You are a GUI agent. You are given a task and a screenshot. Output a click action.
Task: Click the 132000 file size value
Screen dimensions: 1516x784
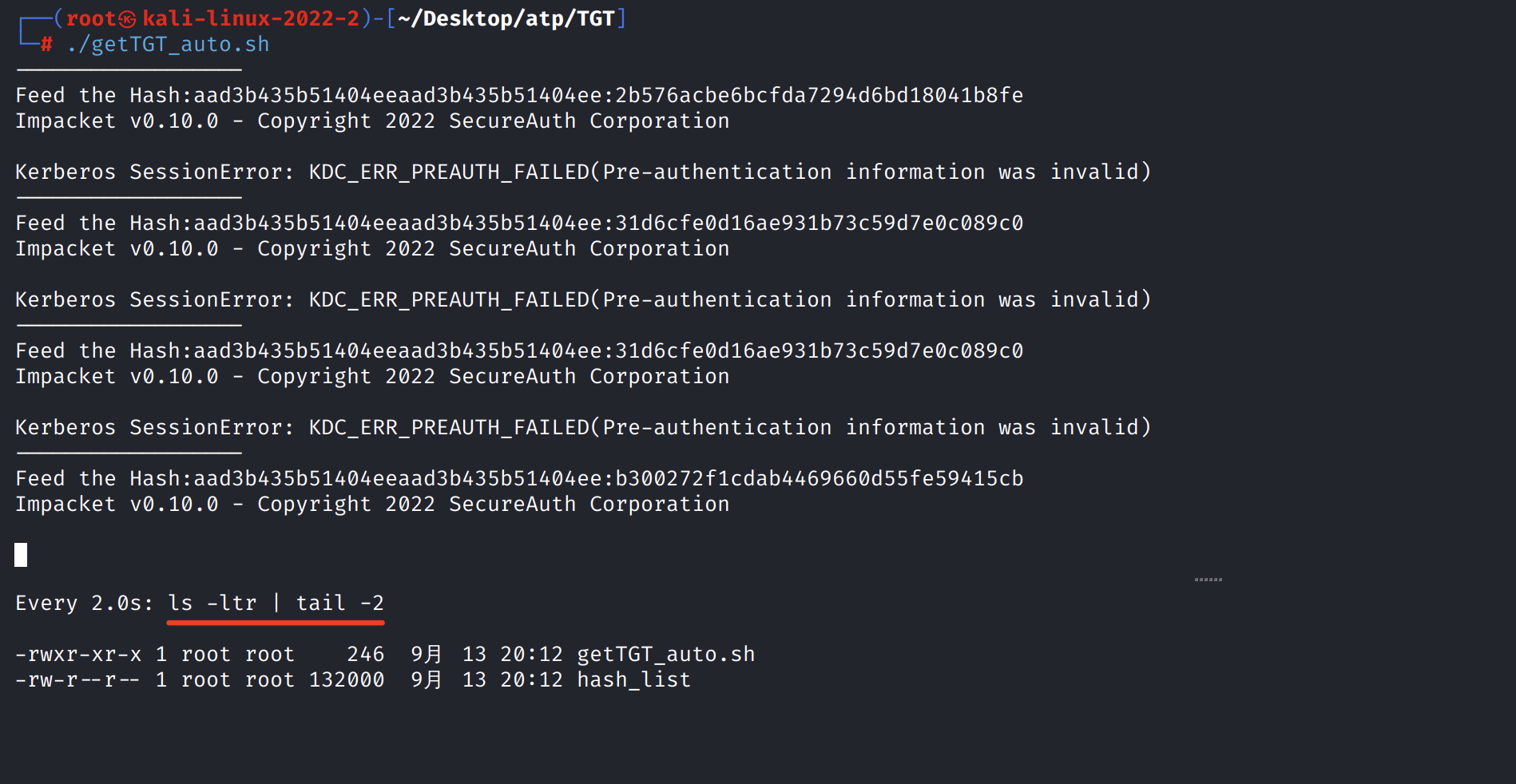(347, 680)
